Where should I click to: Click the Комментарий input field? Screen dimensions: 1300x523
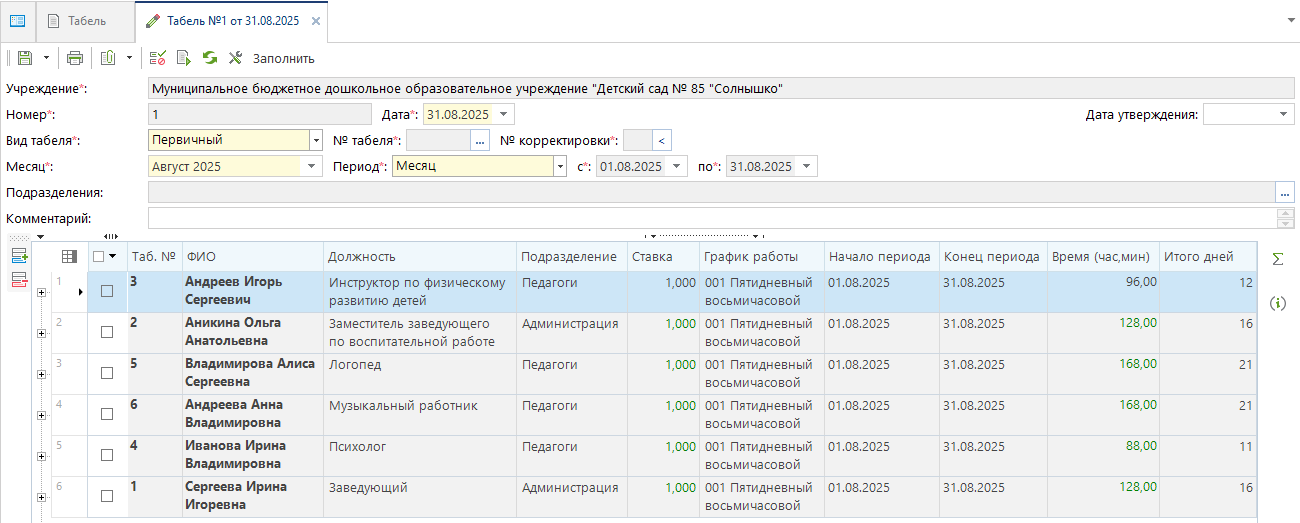coord(712,218)
